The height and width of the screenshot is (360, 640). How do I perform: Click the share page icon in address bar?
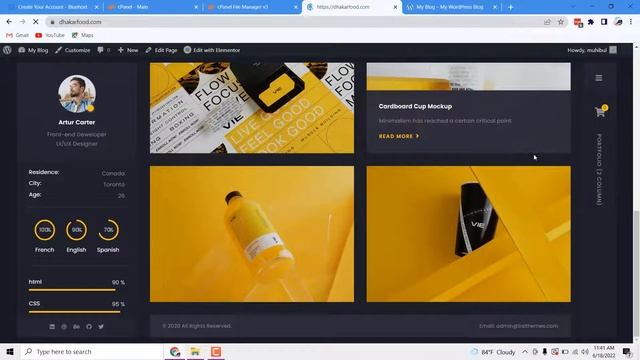547,22
